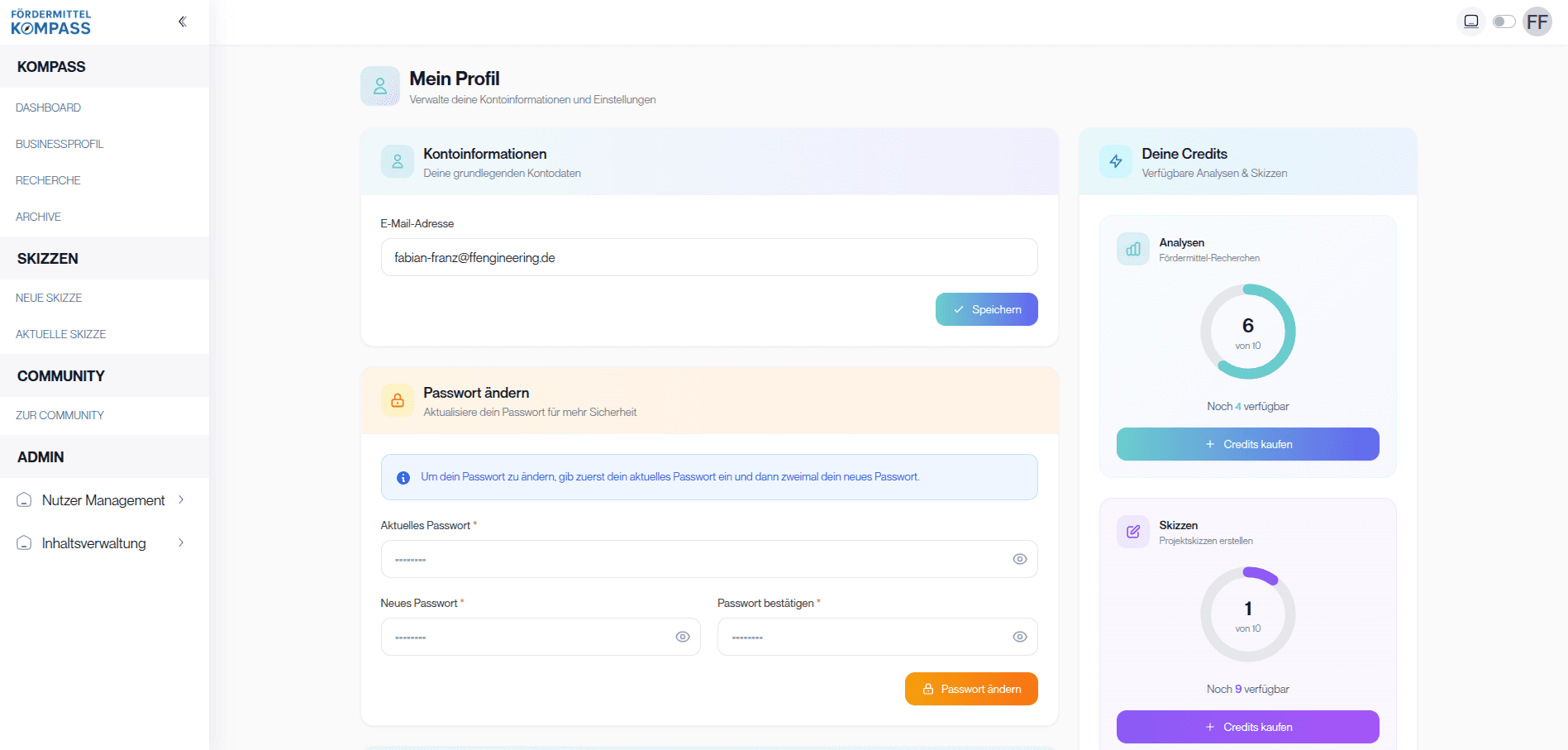Open the FF user avatar menu
This screenshot has height=750, width=1568.
(1537, 21)
